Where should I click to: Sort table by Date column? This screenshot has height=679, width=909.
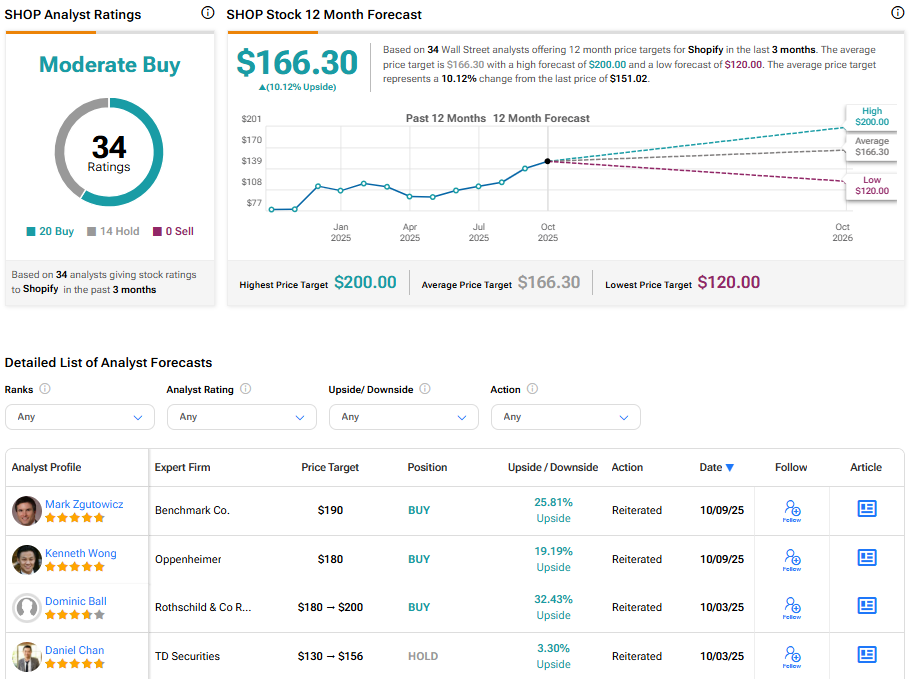pos(716,467)
